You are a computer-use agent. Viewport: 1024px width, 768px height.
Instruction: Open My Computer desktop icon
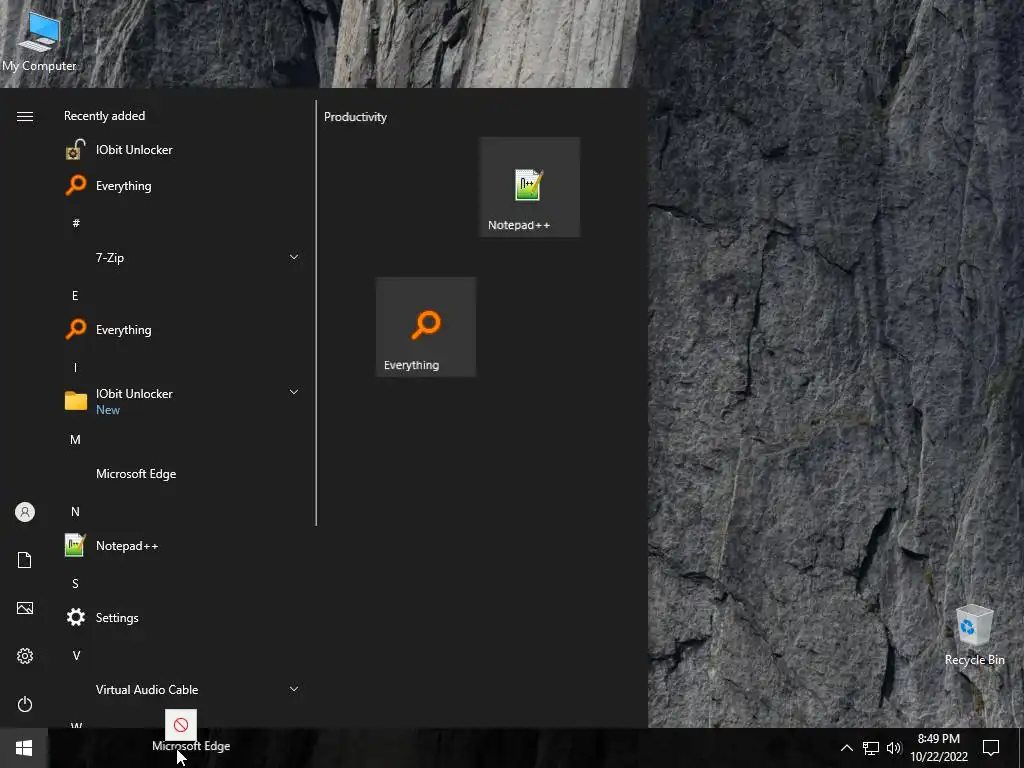(39, 42)
